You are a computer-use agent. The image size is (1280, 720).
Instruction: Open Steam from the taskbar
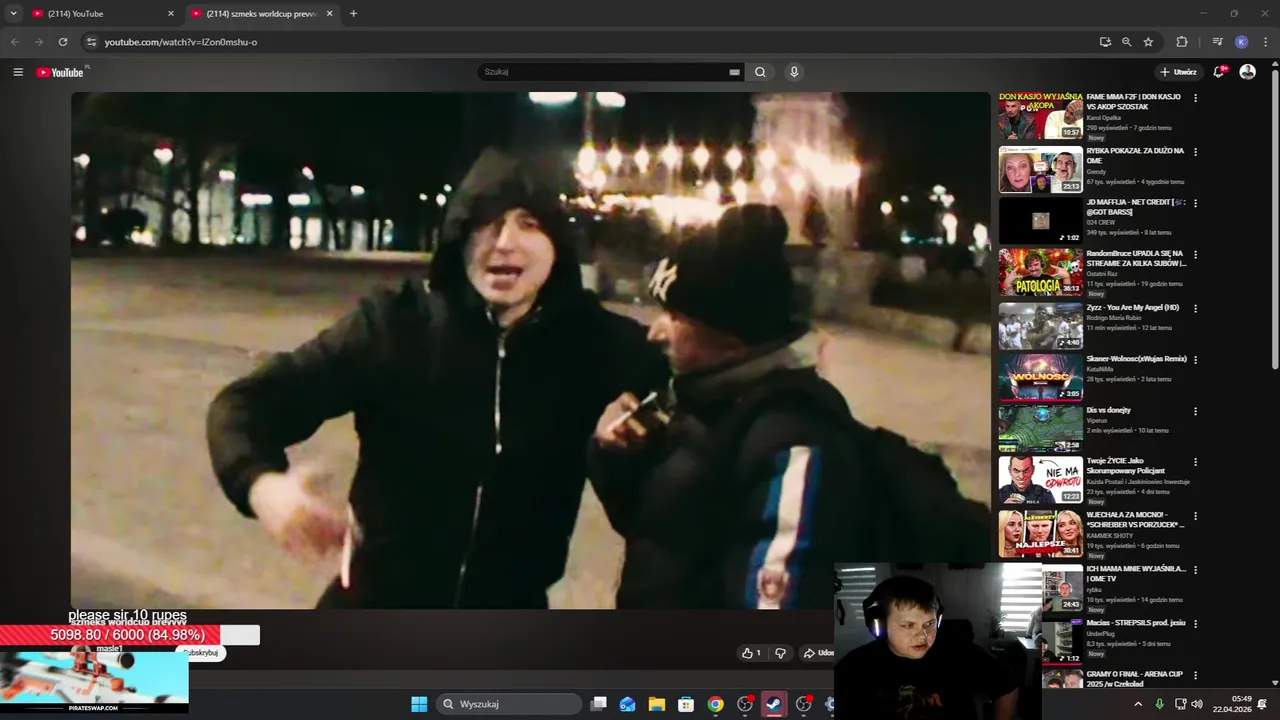(774, 704)
